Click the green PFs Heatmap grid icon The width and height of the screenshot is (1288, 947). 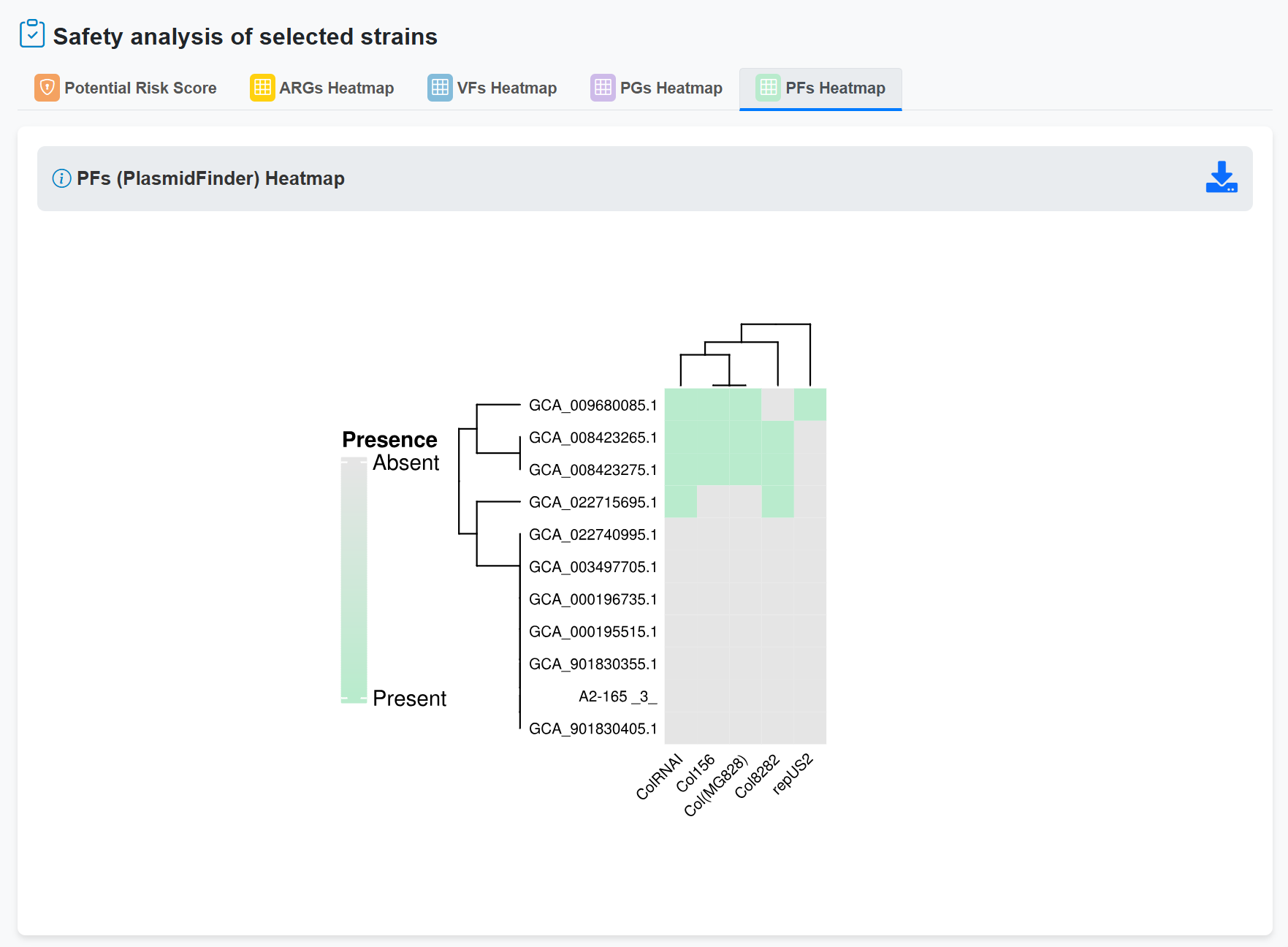[768, 88]
